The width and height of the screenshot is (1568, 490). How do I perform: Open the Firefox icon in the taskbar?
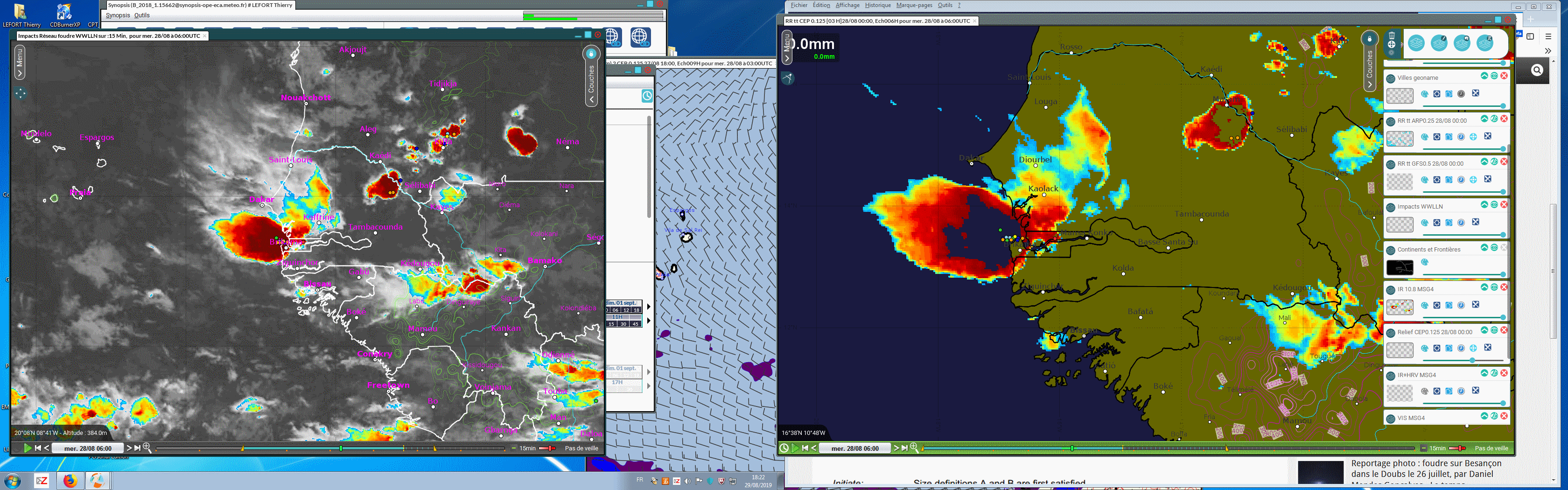(70, 481)
